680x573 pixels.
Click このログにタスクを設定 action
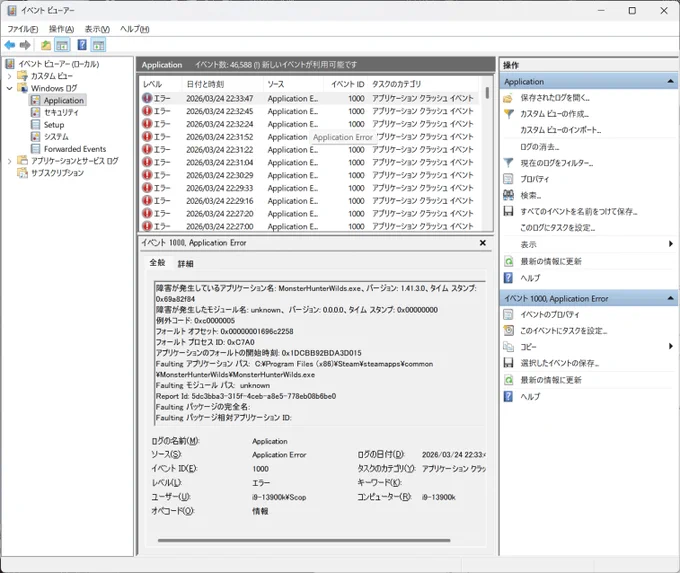tap(557, 228)
